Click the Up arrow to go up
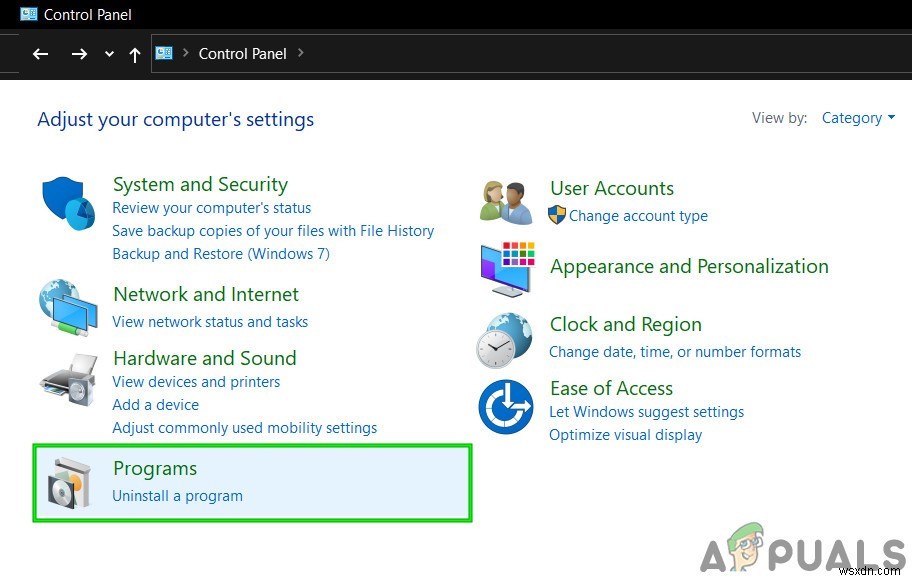 tap(135, 54)
